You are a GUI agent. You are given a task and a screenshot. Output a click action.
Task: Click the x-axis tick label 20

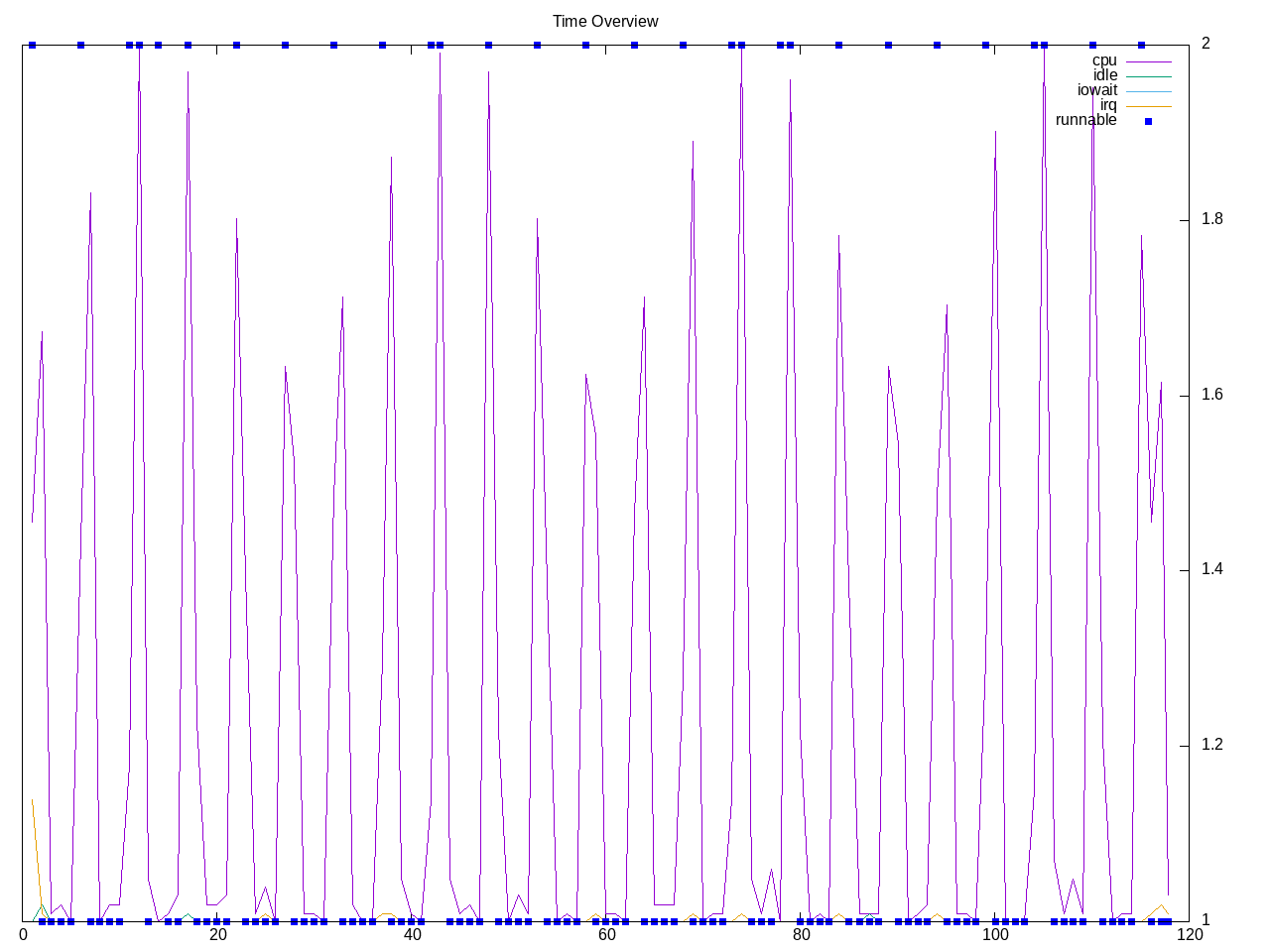(218, 934)
